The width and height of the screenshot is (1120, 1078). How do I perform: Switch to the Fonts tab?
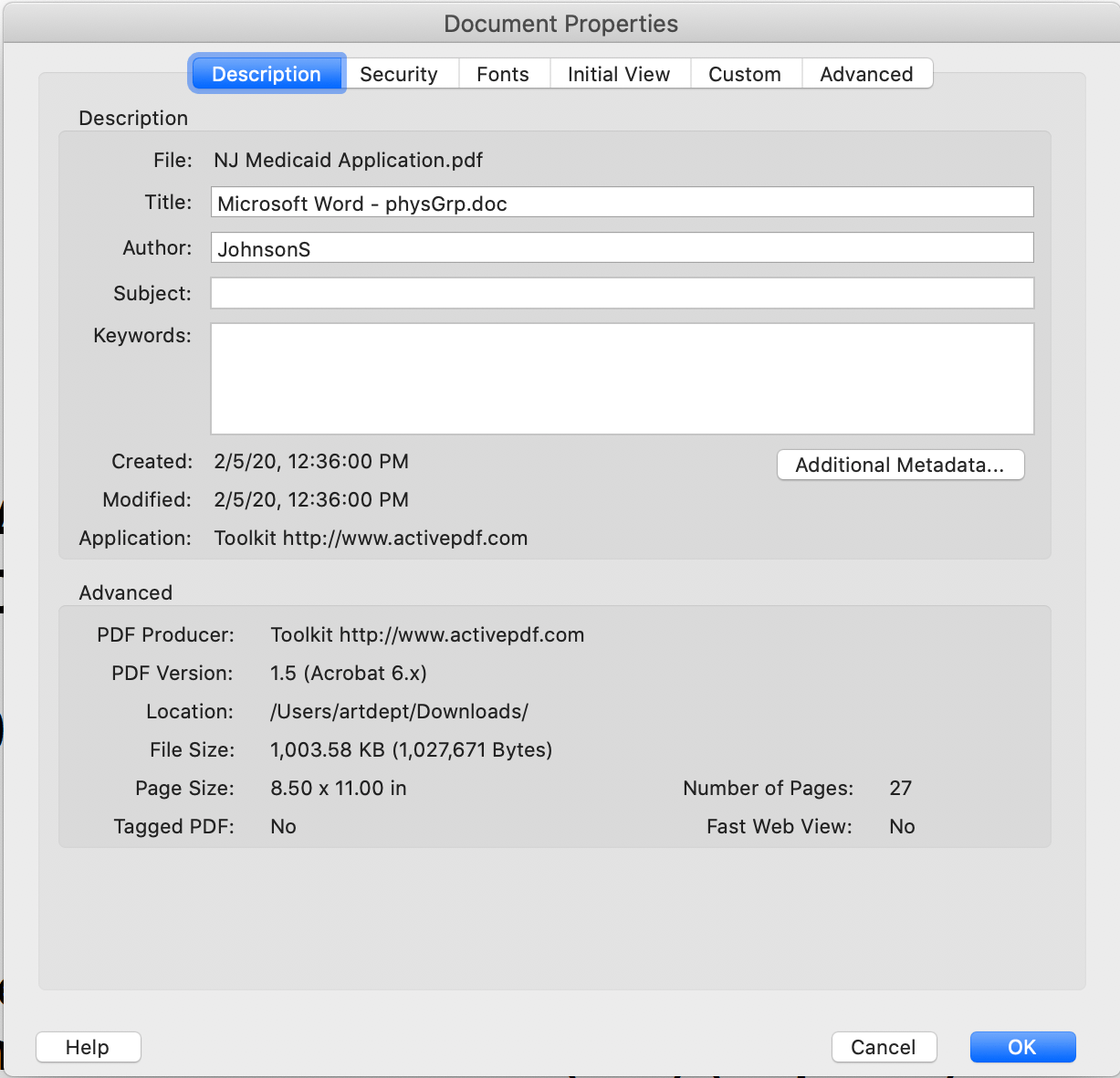point(503,74)
